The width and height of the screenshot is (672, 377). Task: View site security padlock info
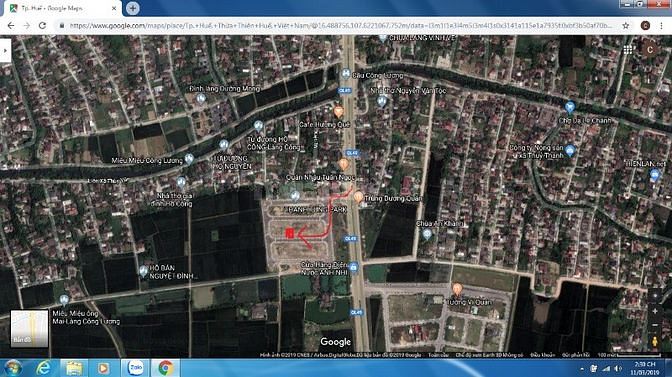62,26
